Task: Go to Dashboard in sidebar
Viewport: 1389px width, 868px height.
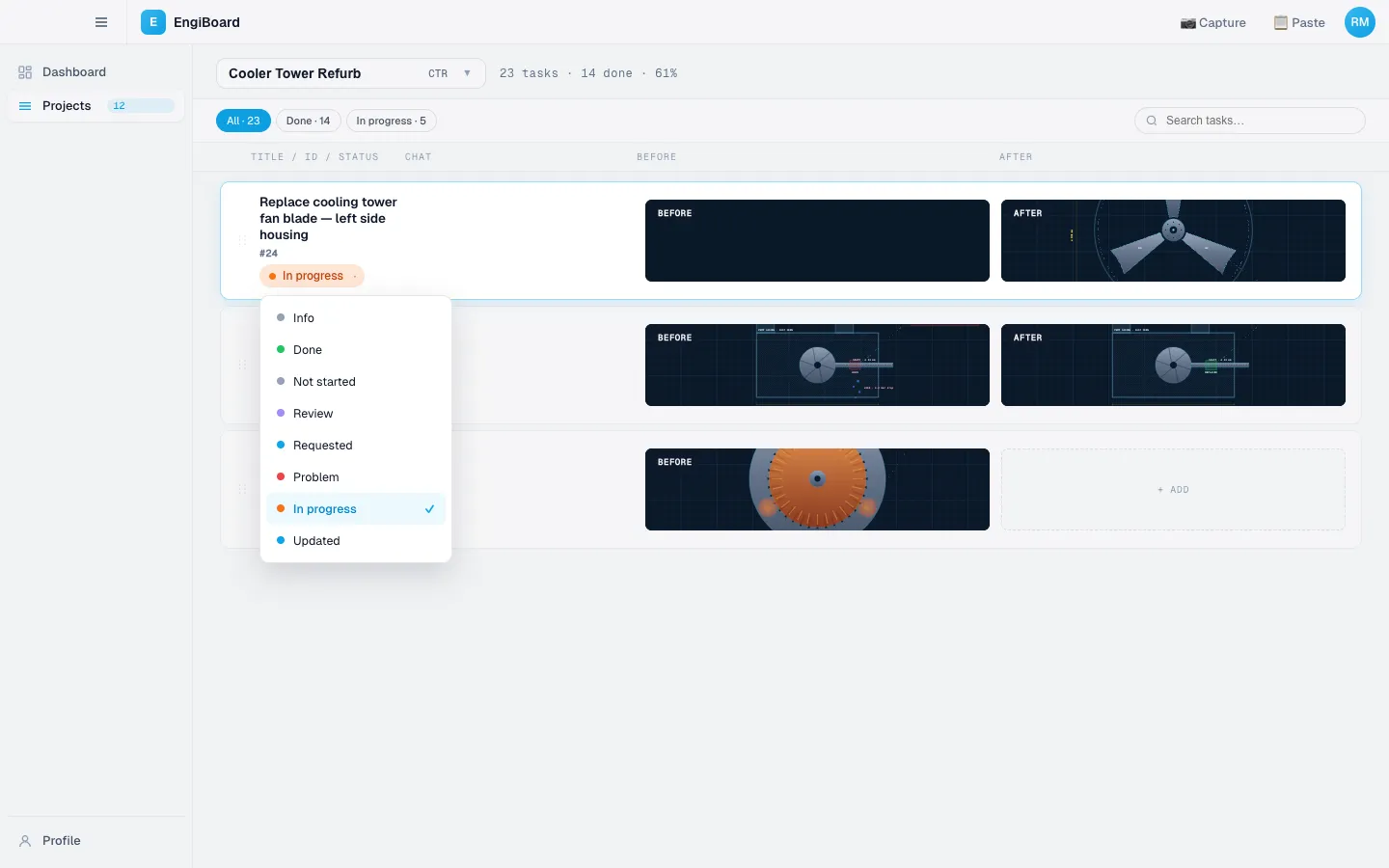Action: 96,72
